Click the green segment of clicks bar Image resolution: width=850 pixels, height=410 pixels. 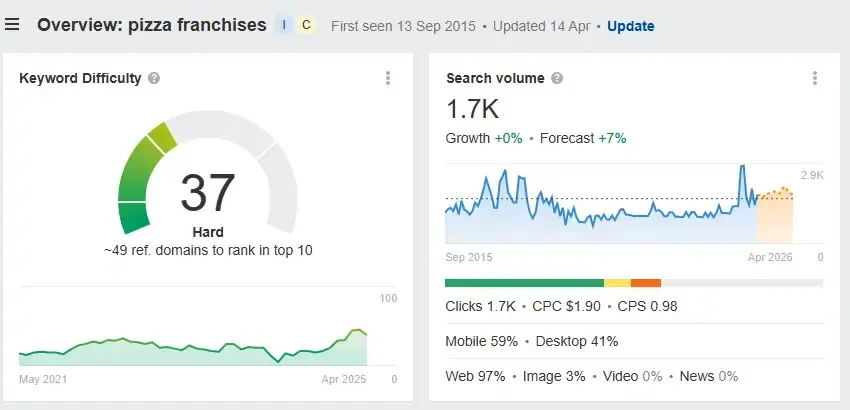point(523,283)
